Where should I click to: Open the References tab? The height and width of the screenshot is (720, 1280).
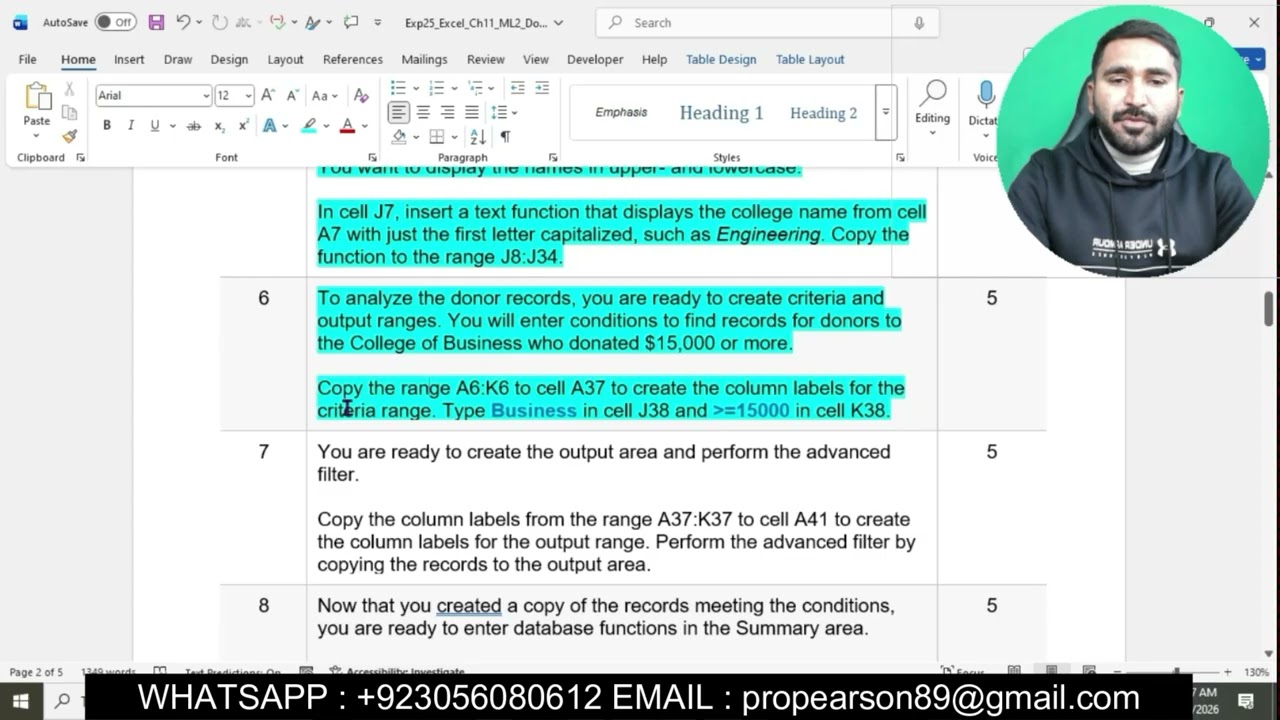[353, 59]
